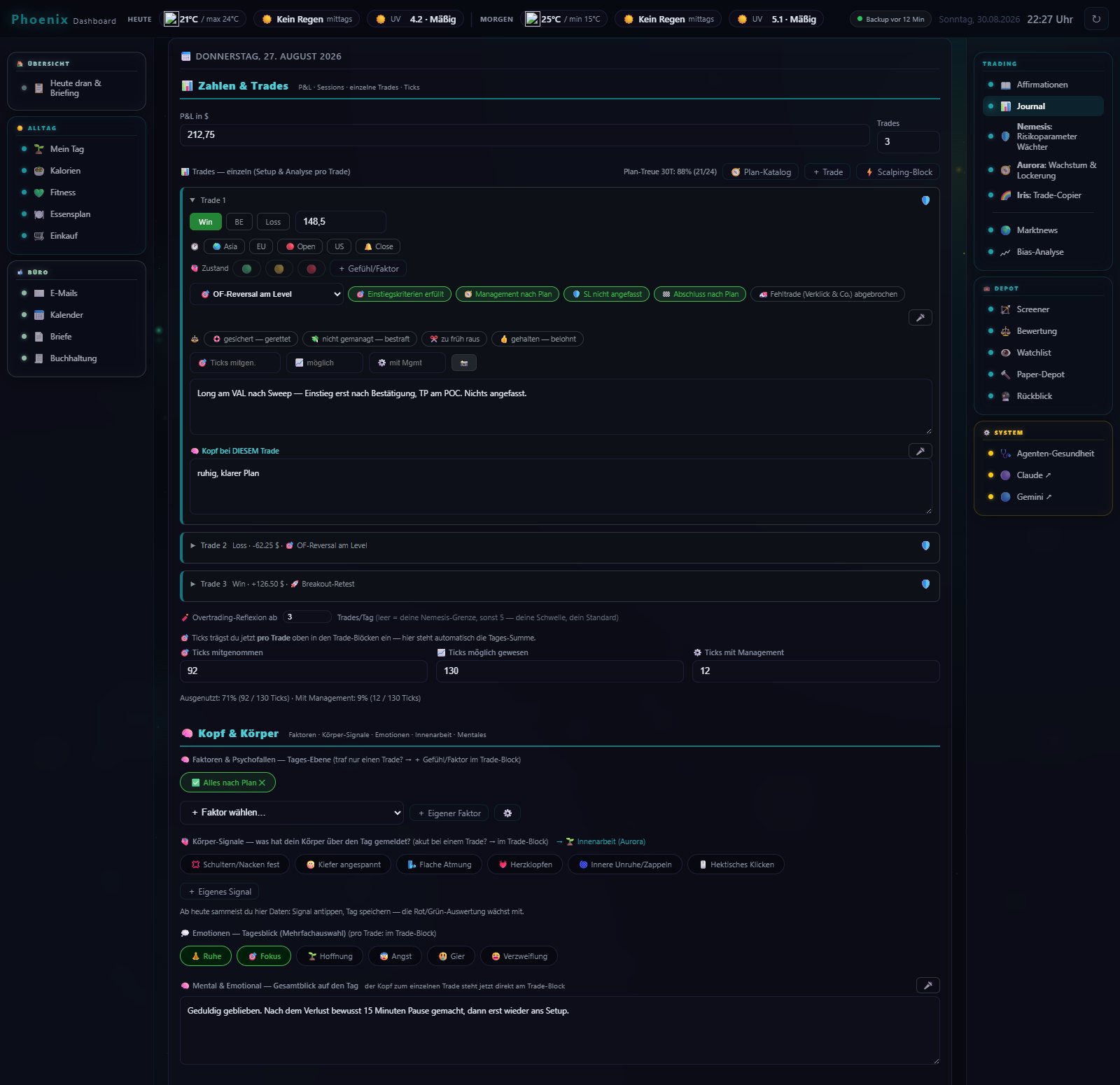The image size is (1120, 1085).
Task: Collapse the Trade 1 block
Action: 192,200
